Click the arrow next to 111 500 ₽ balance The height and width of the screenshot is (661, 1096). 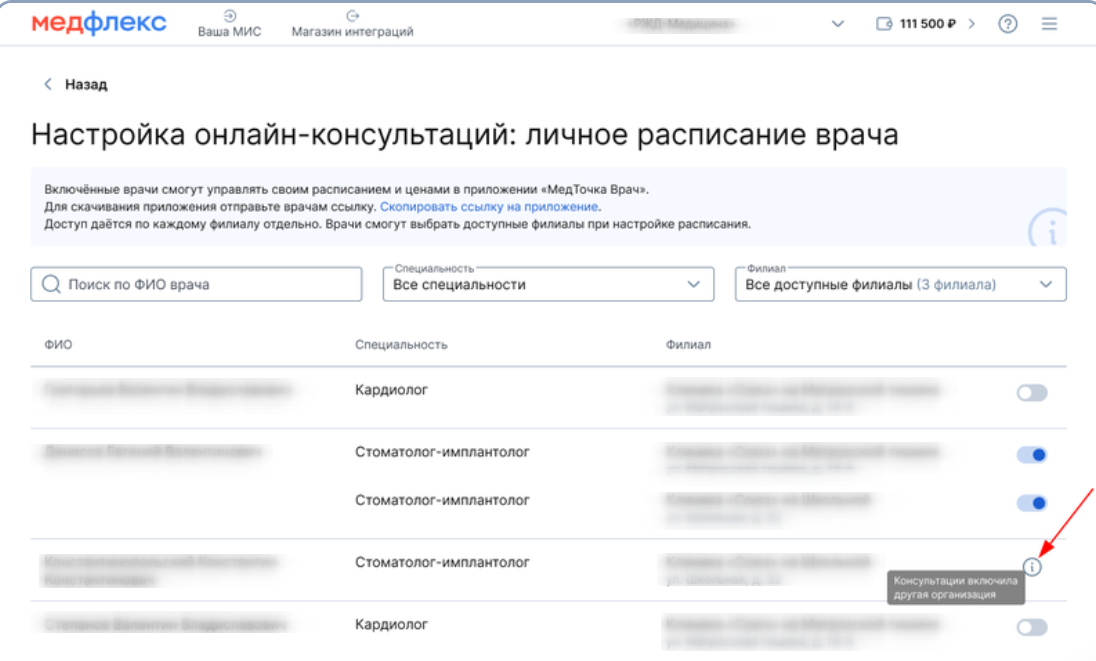tap(971, 24)
